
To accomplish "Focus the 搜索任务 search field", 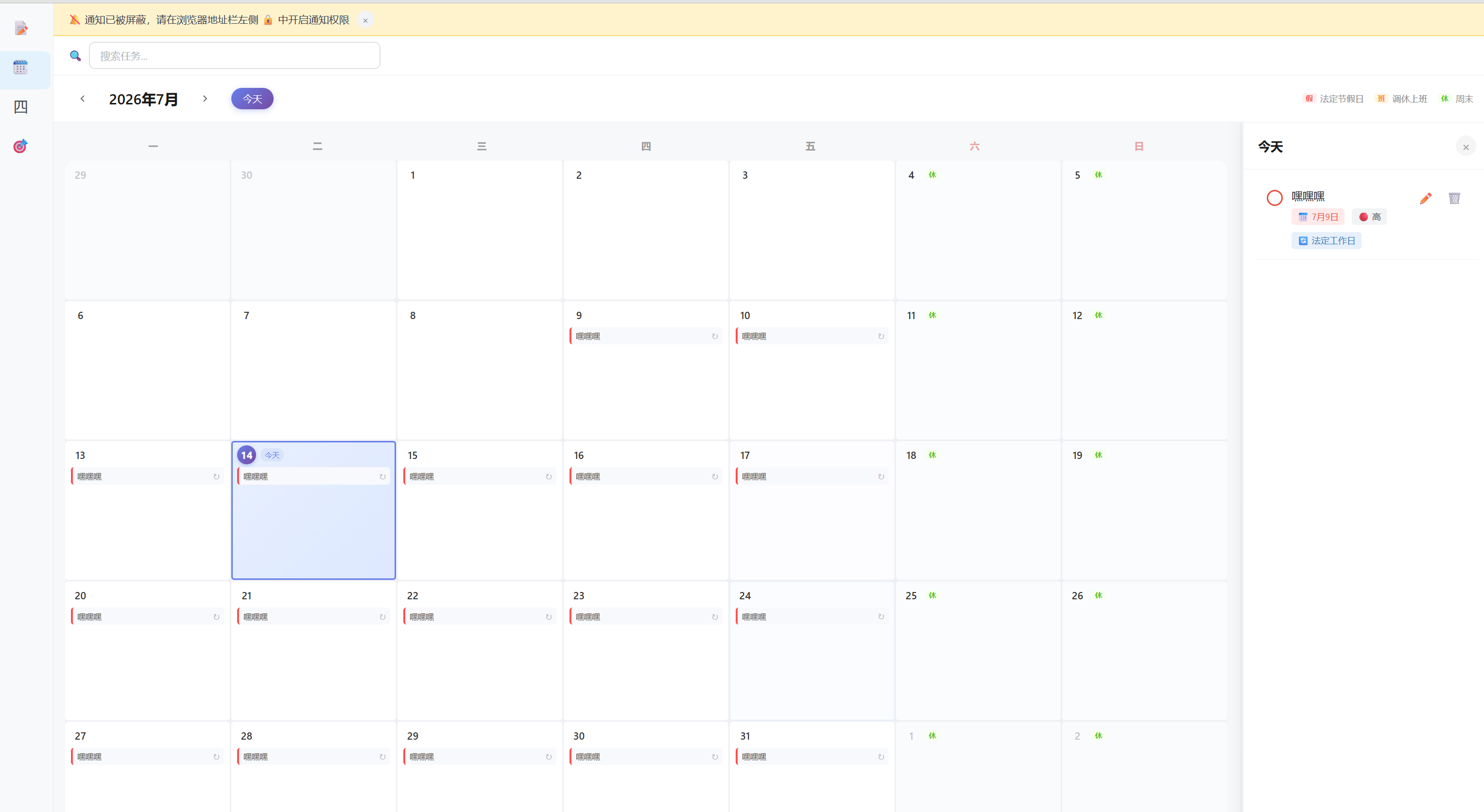I will (235, 56).
